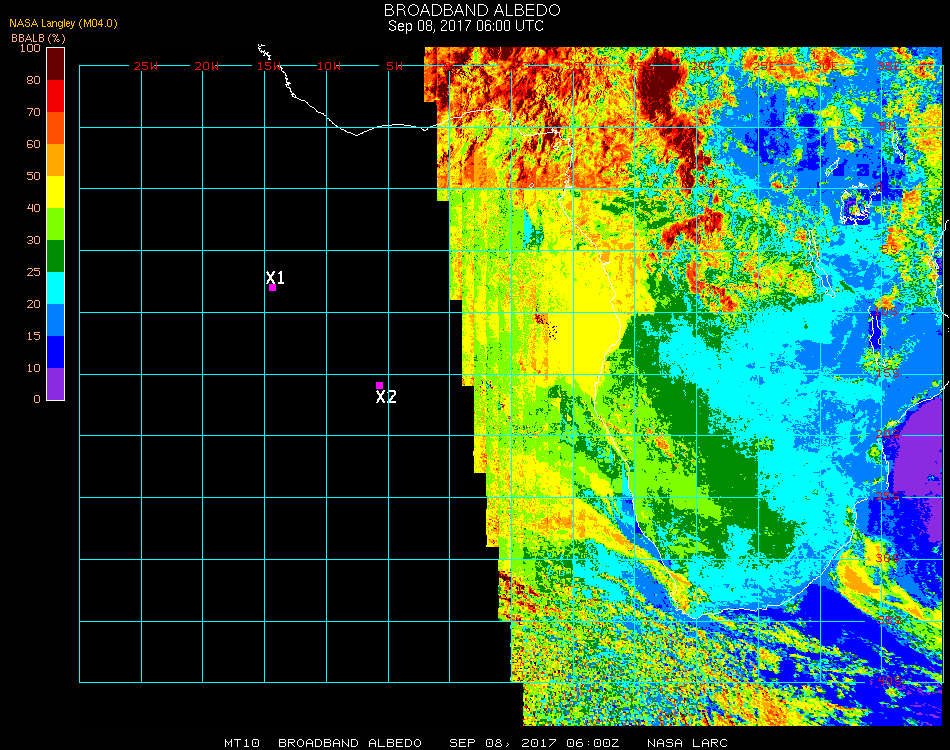Click the 25k grid label

(x=146, y=66)
